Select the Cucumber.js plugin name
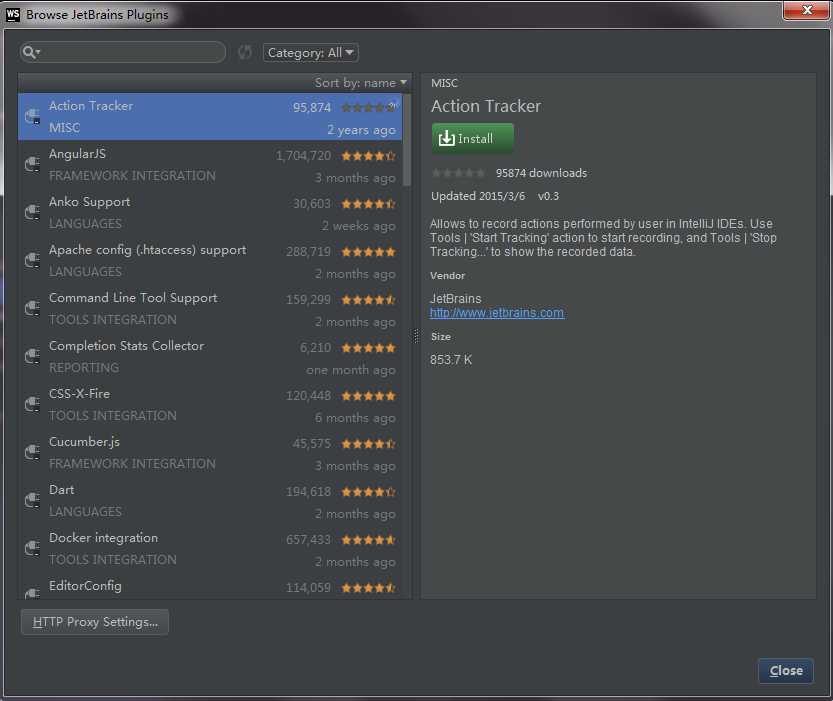This screenshot has height=701, width=833. [84, 442]
